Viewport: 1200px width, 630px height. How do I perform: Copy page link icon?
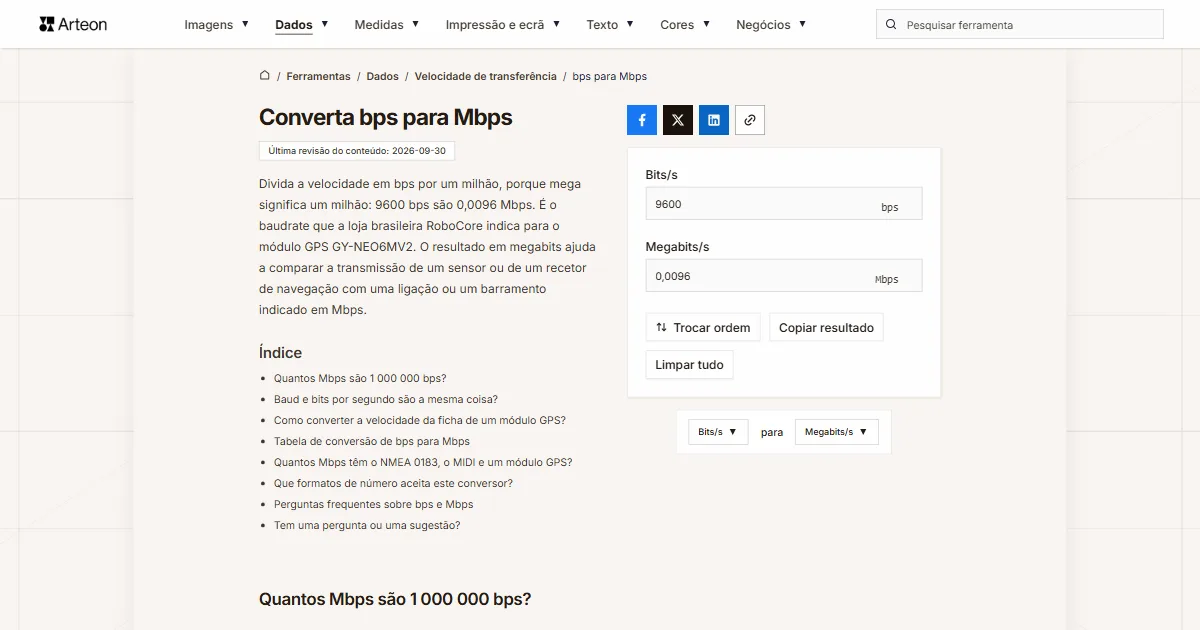click(x=750, y=120)
